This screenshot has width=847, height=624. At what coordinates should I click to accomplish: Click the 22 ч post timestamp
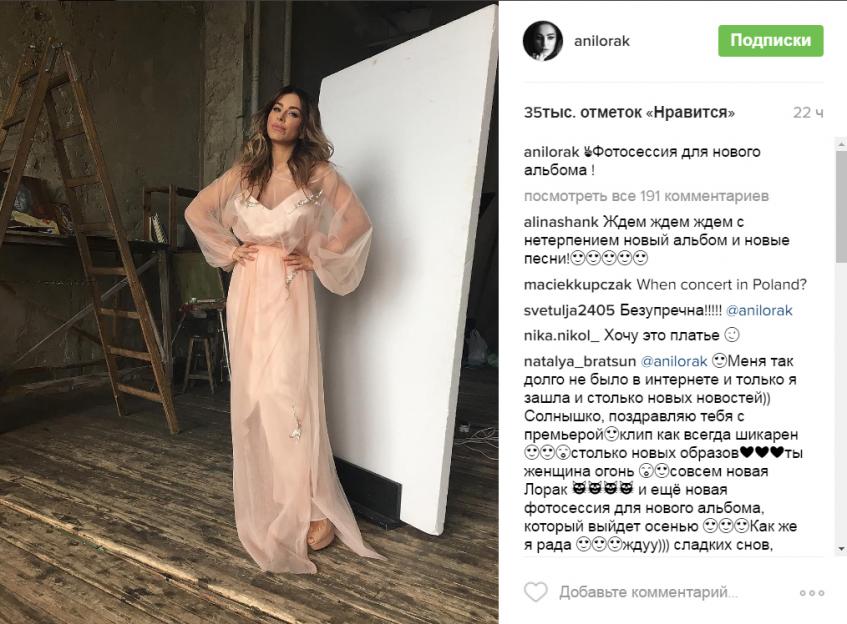(x=808, y=113)
